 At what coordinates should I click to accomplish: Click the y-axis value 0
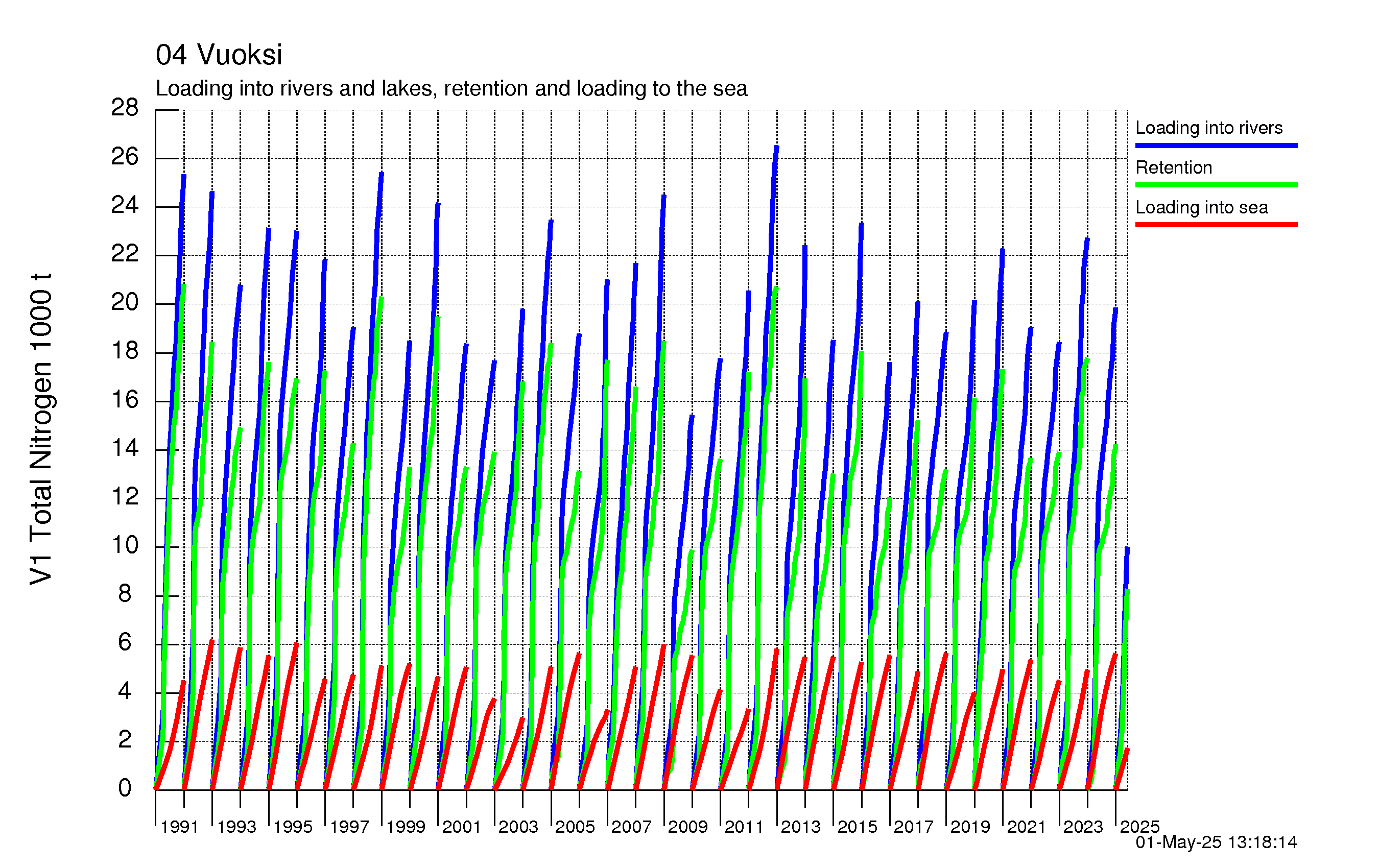pyautogui.click(x=125, y=788)
